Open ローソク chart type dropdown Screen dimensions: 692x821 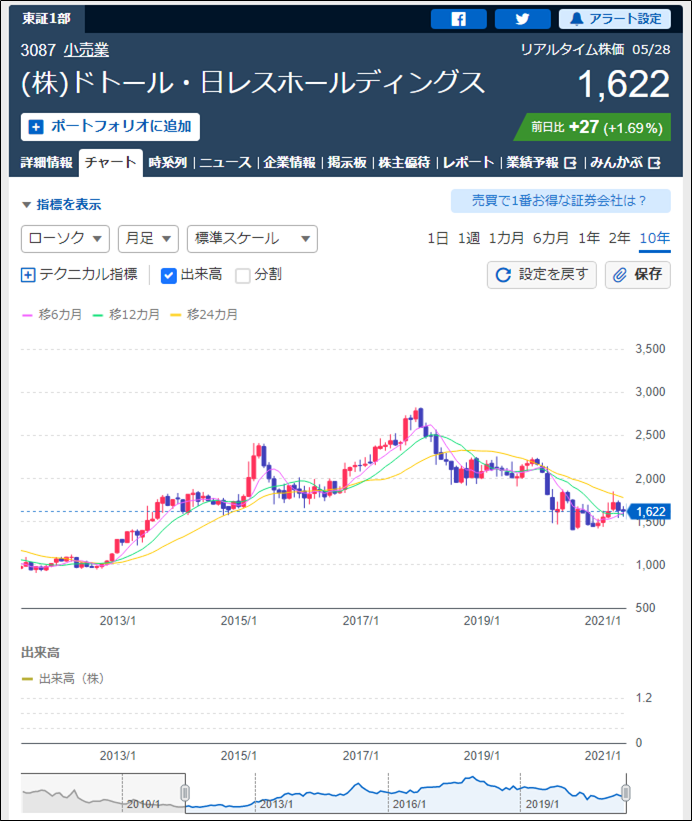(65, 239)
